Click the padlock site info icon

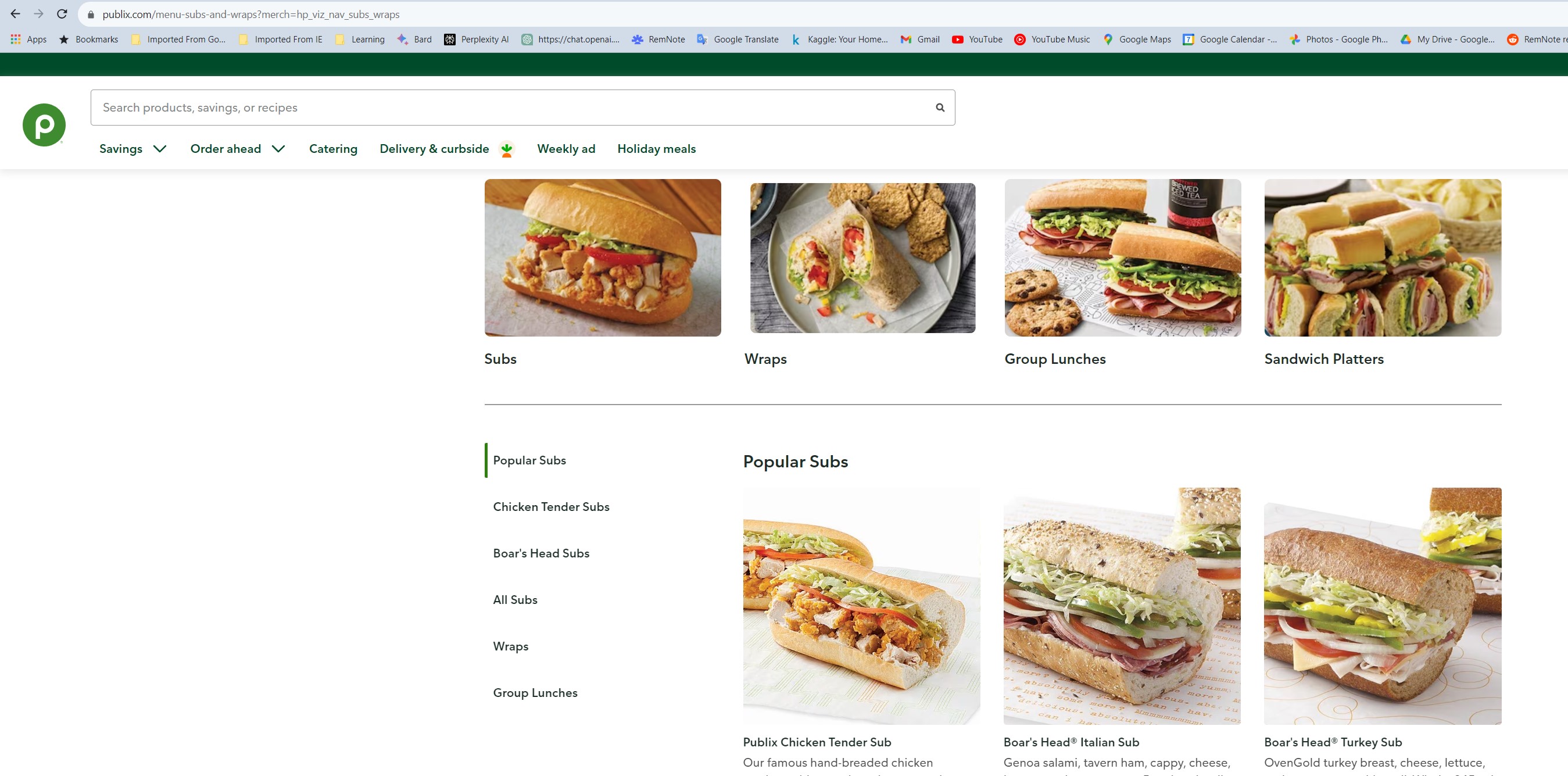pyautogui.click(x=91, y=15)
